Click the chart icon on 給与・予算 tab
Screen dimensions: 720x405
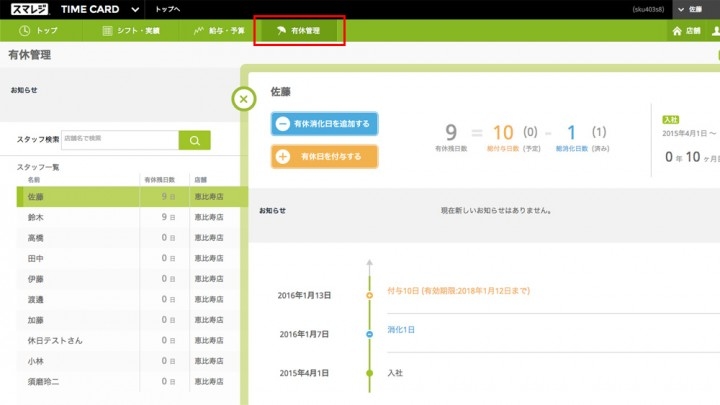point(199,31)
